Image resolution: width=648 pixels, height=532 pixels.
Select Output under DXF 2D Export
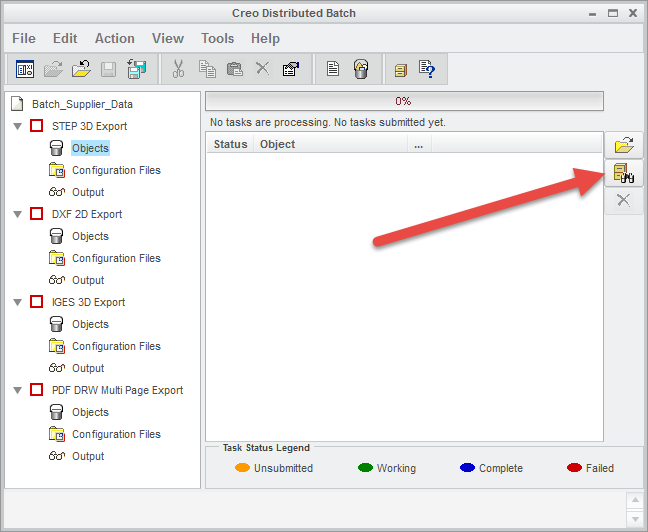click(88, 280)
